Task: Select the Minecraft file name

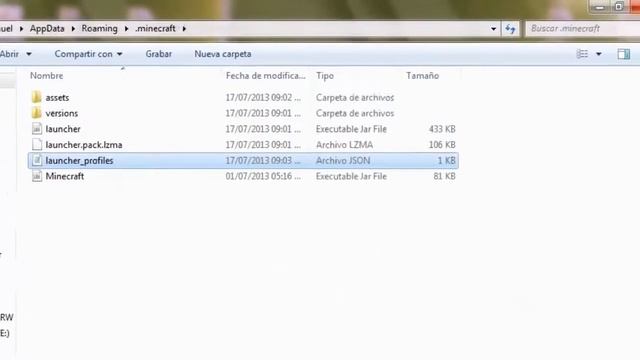Action: [64, 176]
